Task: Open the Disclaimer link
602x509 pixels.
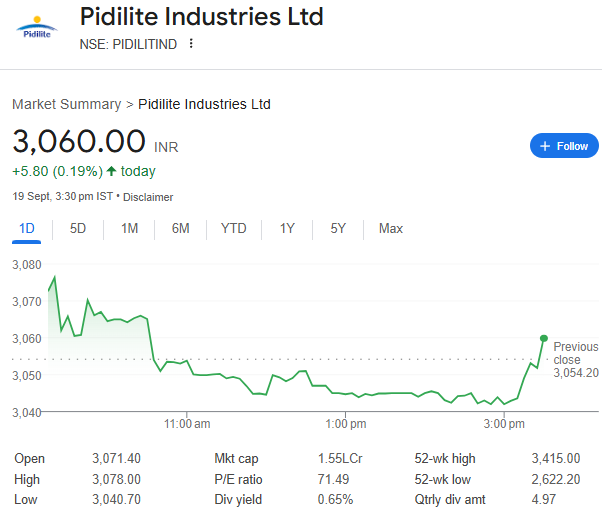Action: (148, 197)
